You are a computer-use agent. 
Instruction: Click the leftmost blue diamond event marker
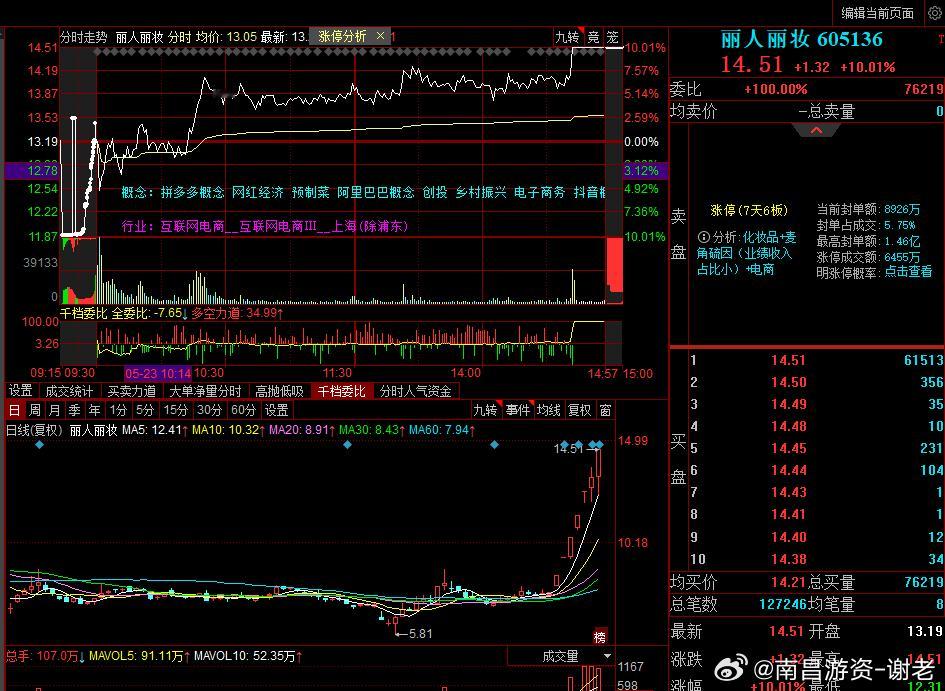coord(40,445)
